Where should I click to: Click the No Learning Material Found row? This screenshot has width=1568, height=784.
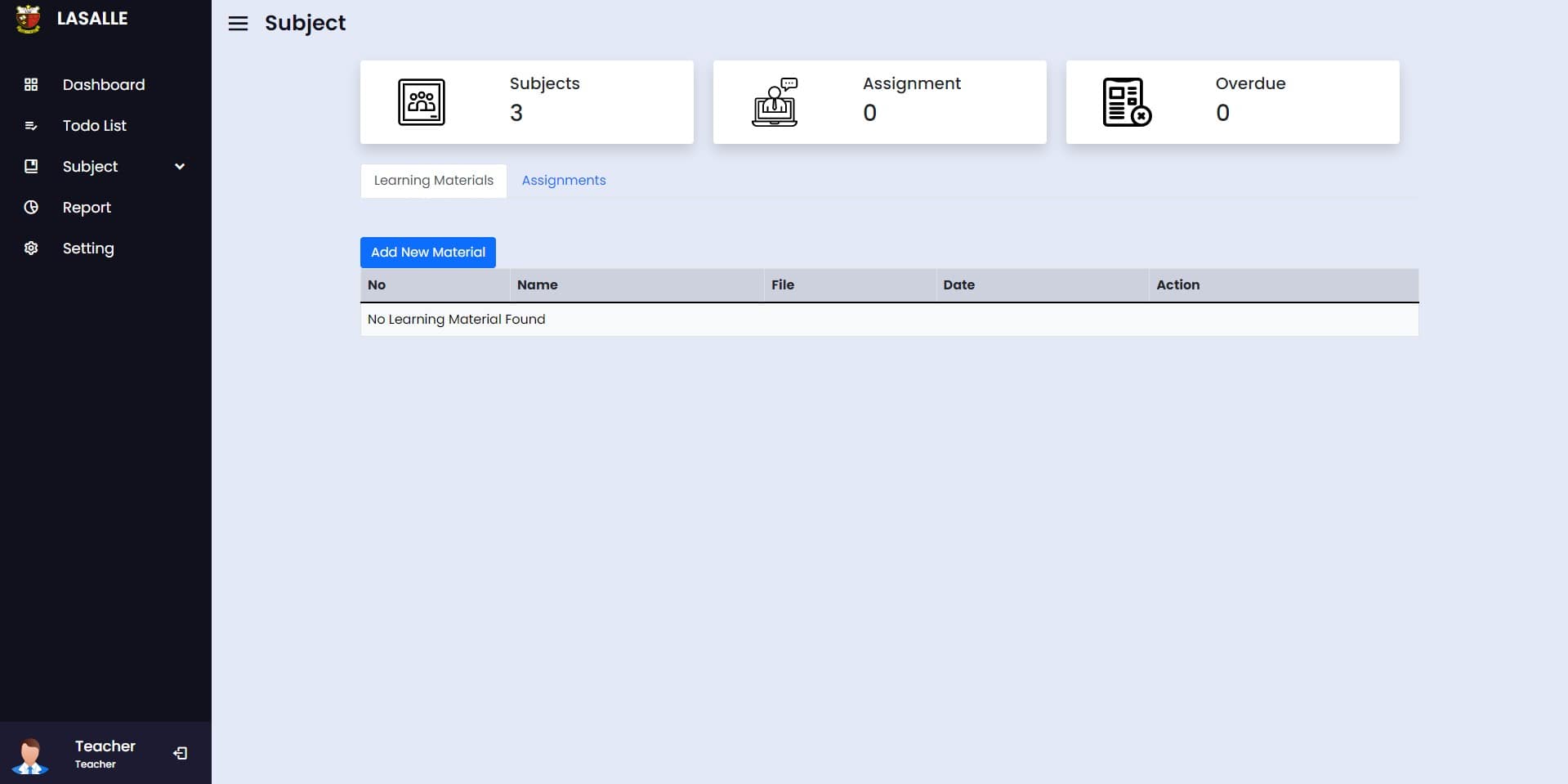click(889, 320)
